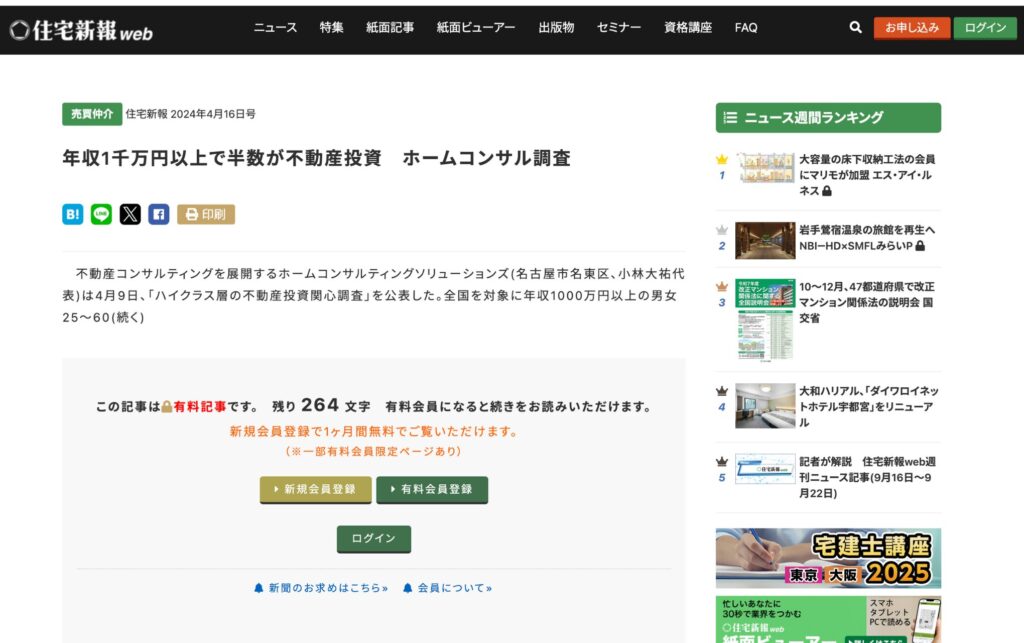This screenshot has width=1024, height=643.
Task: Open the 特集 menu item
Action: click(332, 28)
